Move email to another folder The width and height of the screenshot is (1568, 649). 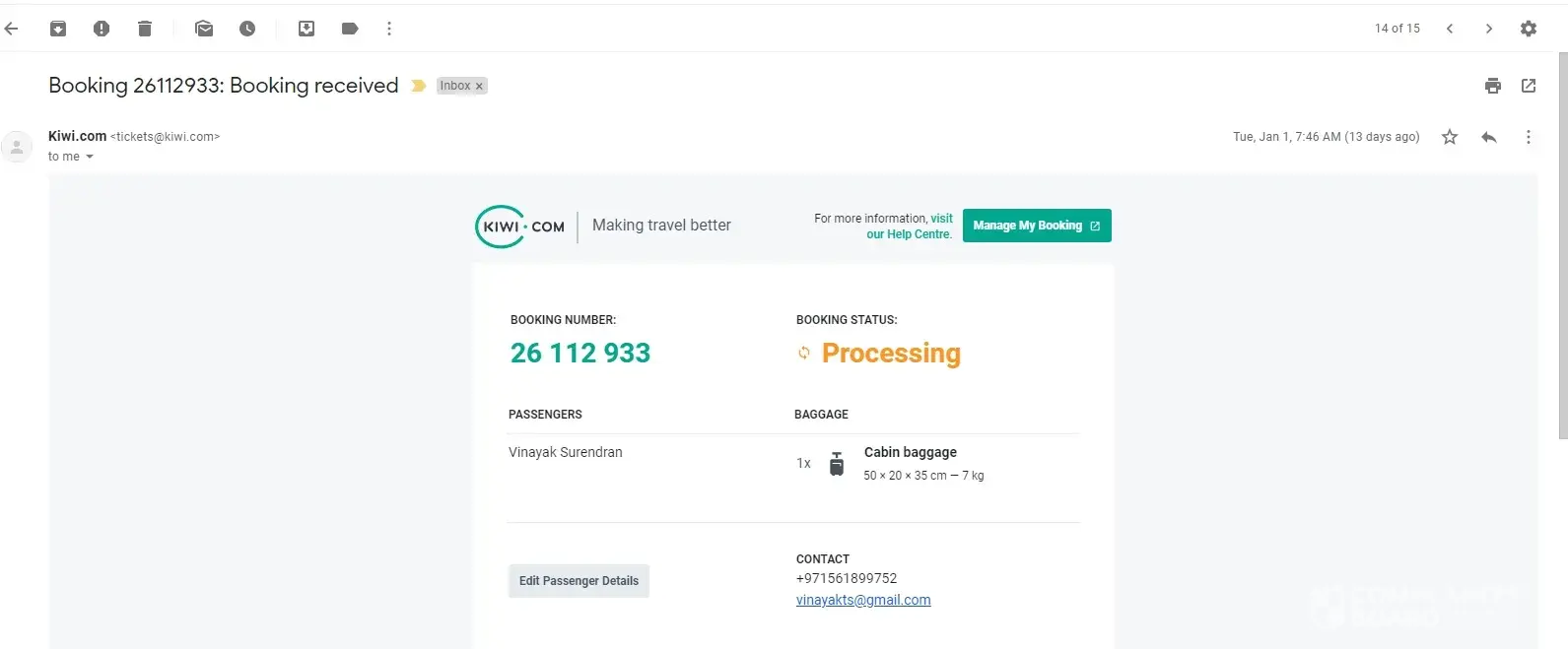pos(307,29)
